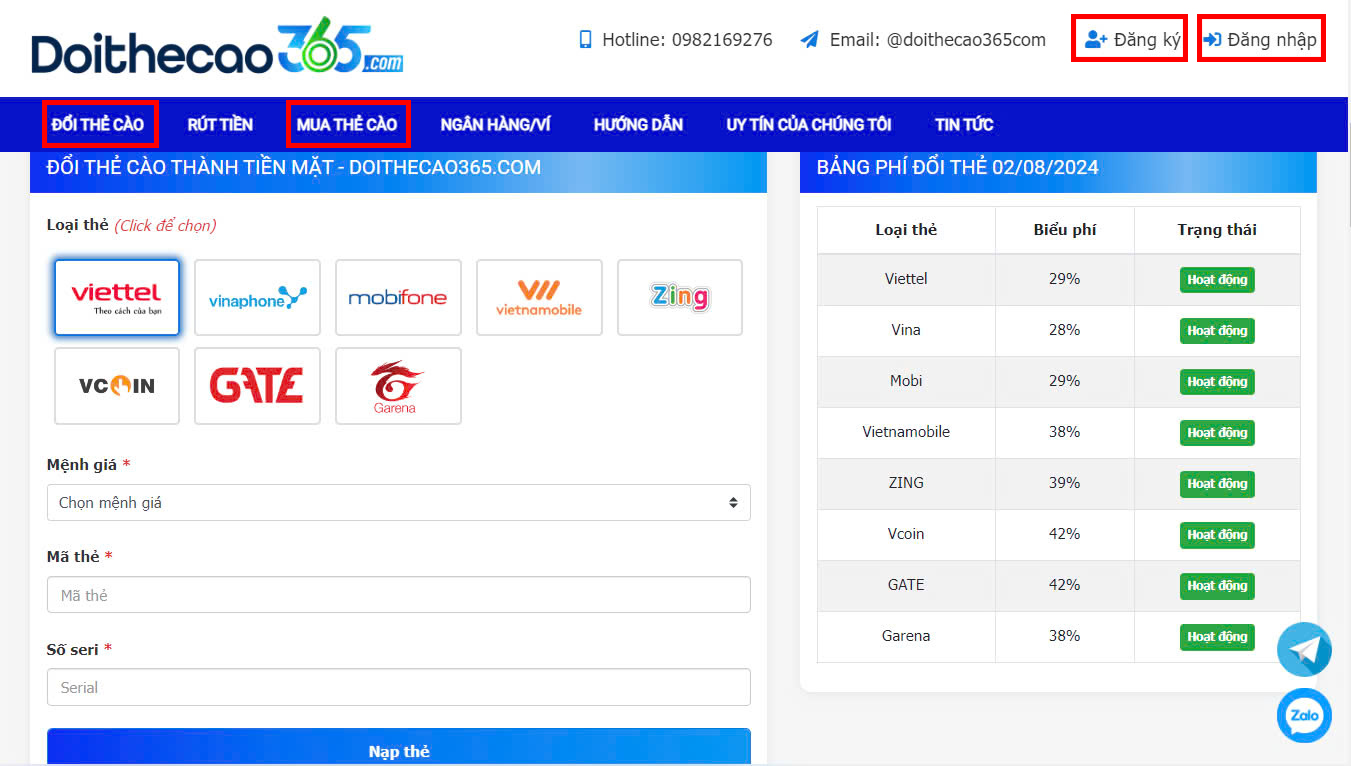
Task: Click the Viettel name in fee table
Action: 906,279
